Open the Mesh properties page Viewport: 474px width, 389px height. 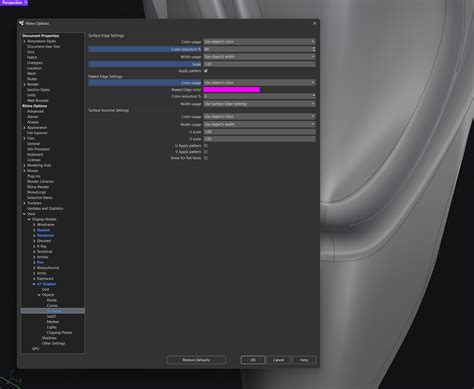(x=31, y=73)
